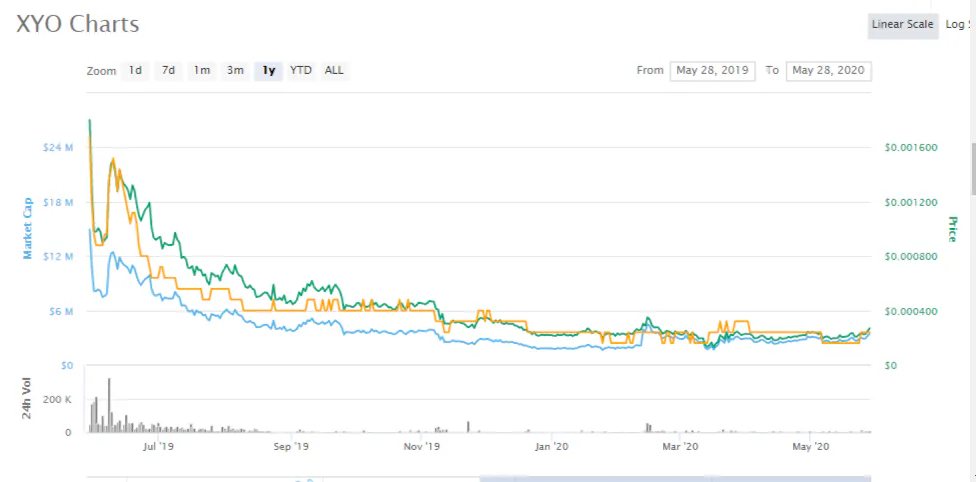Click the Jan '20 axis label
976x482 pixels.
coord(552,447)
